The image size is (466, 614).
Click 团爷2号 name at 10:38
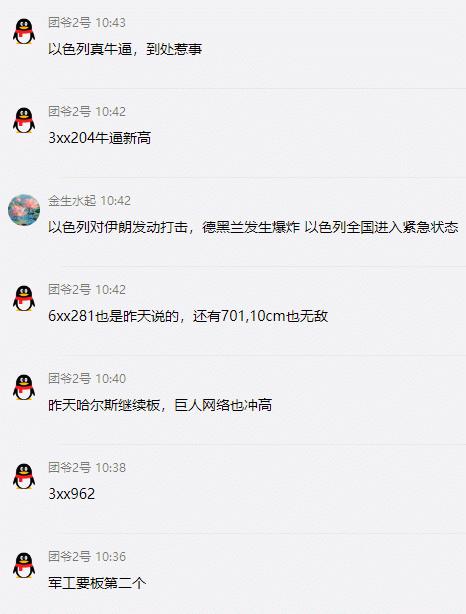(x=69, y=467)
